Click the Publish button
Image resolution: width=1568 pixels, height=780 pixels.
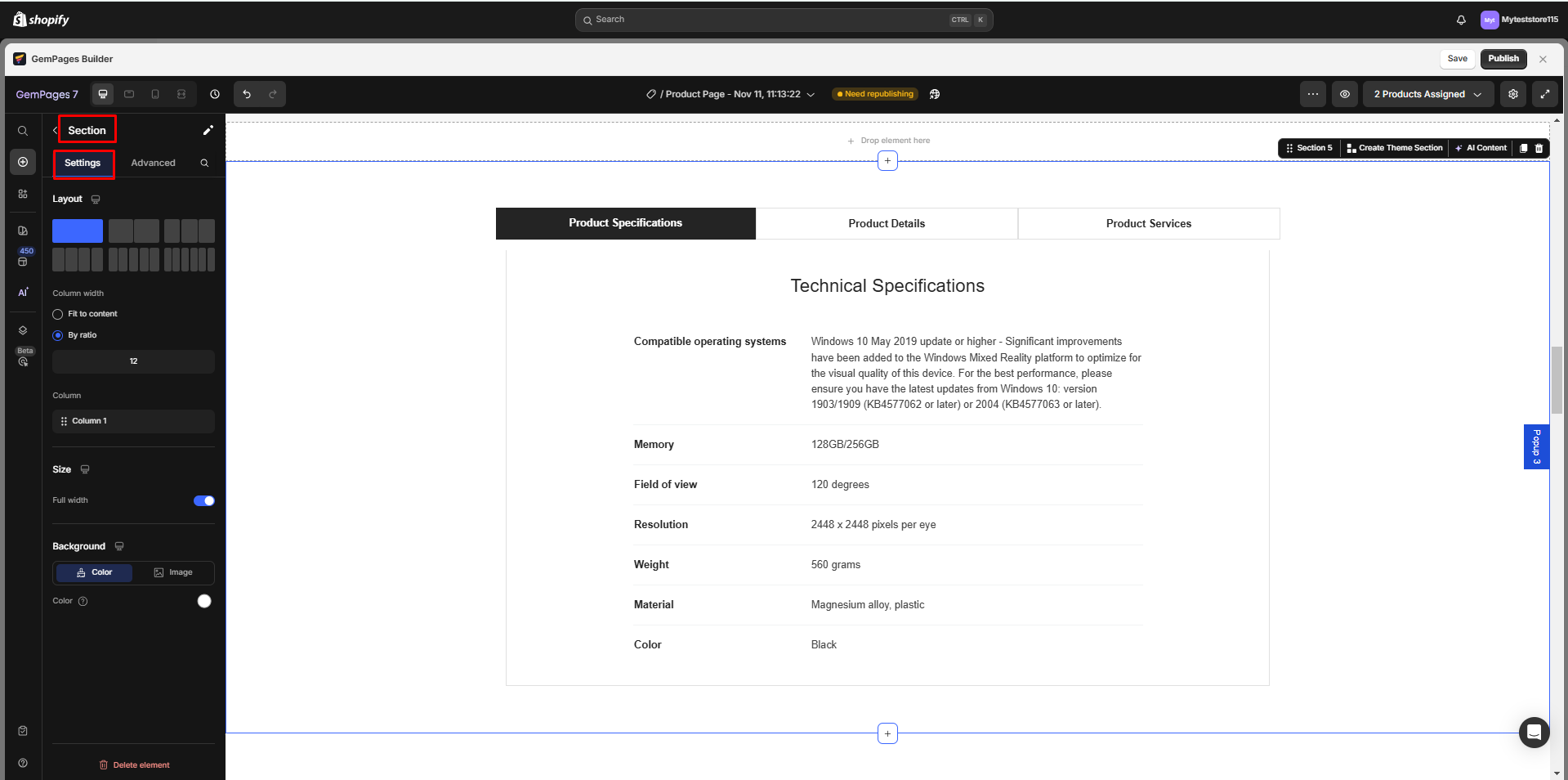click(1503, 59)
